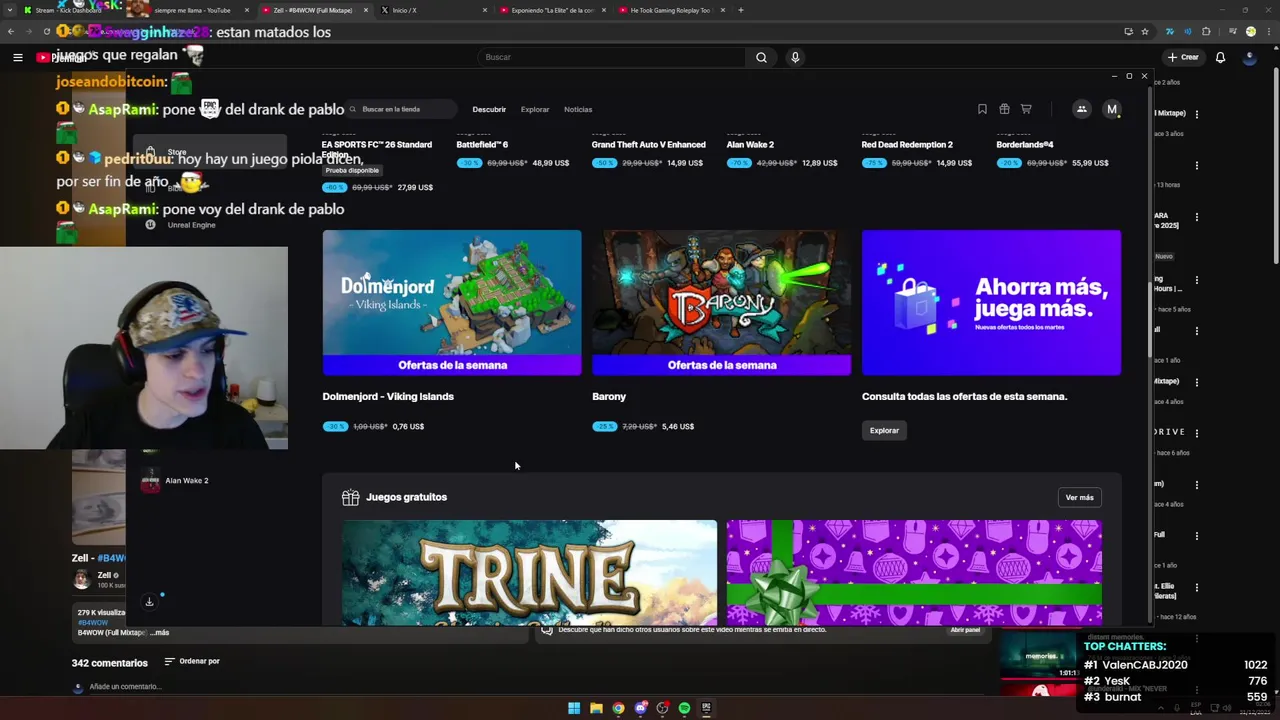Open the Chrome profile avatar
1280x720 pixels.
[x=1250, y=31]
